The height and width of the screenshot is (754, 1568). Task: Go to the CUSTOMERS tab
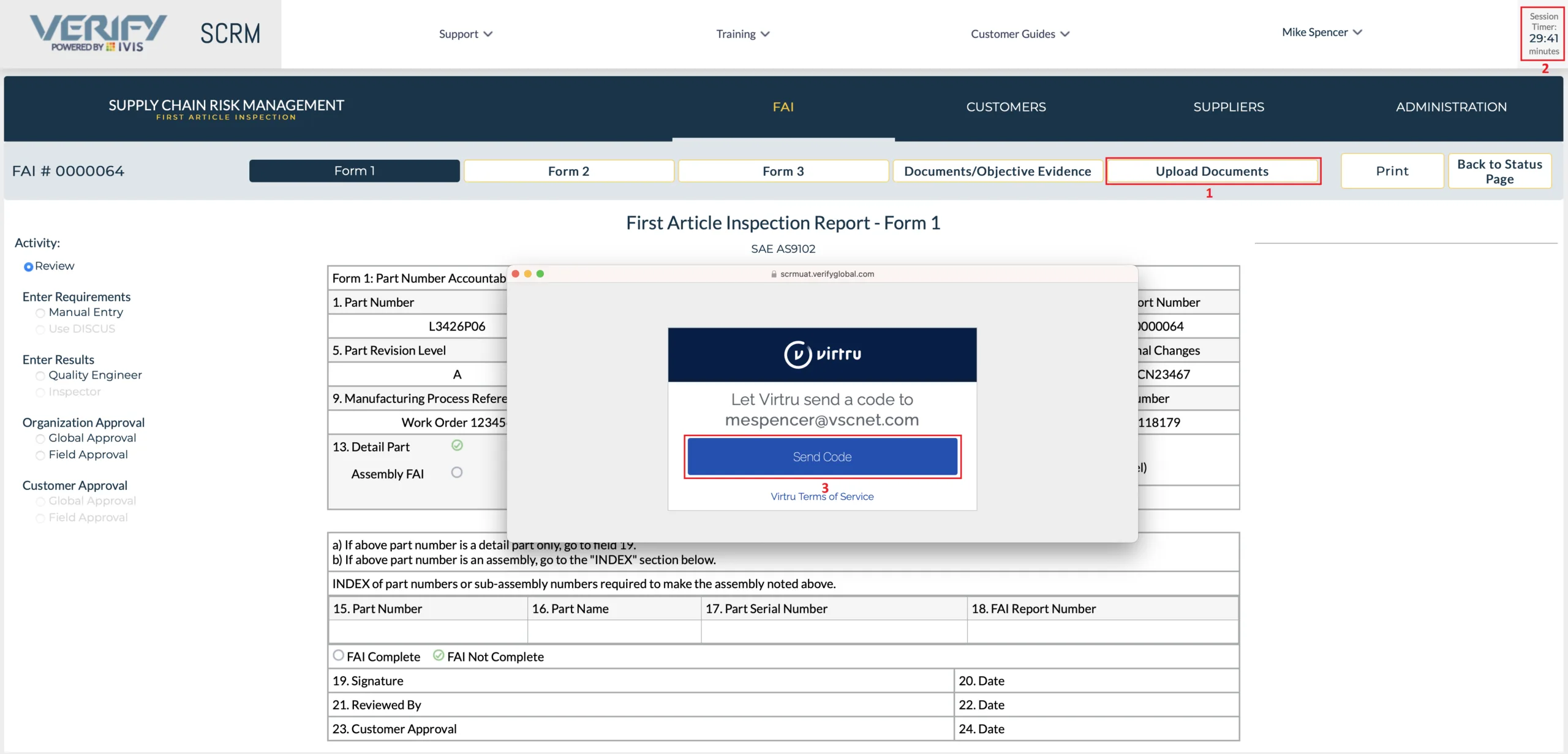[x=1006, y=107]
